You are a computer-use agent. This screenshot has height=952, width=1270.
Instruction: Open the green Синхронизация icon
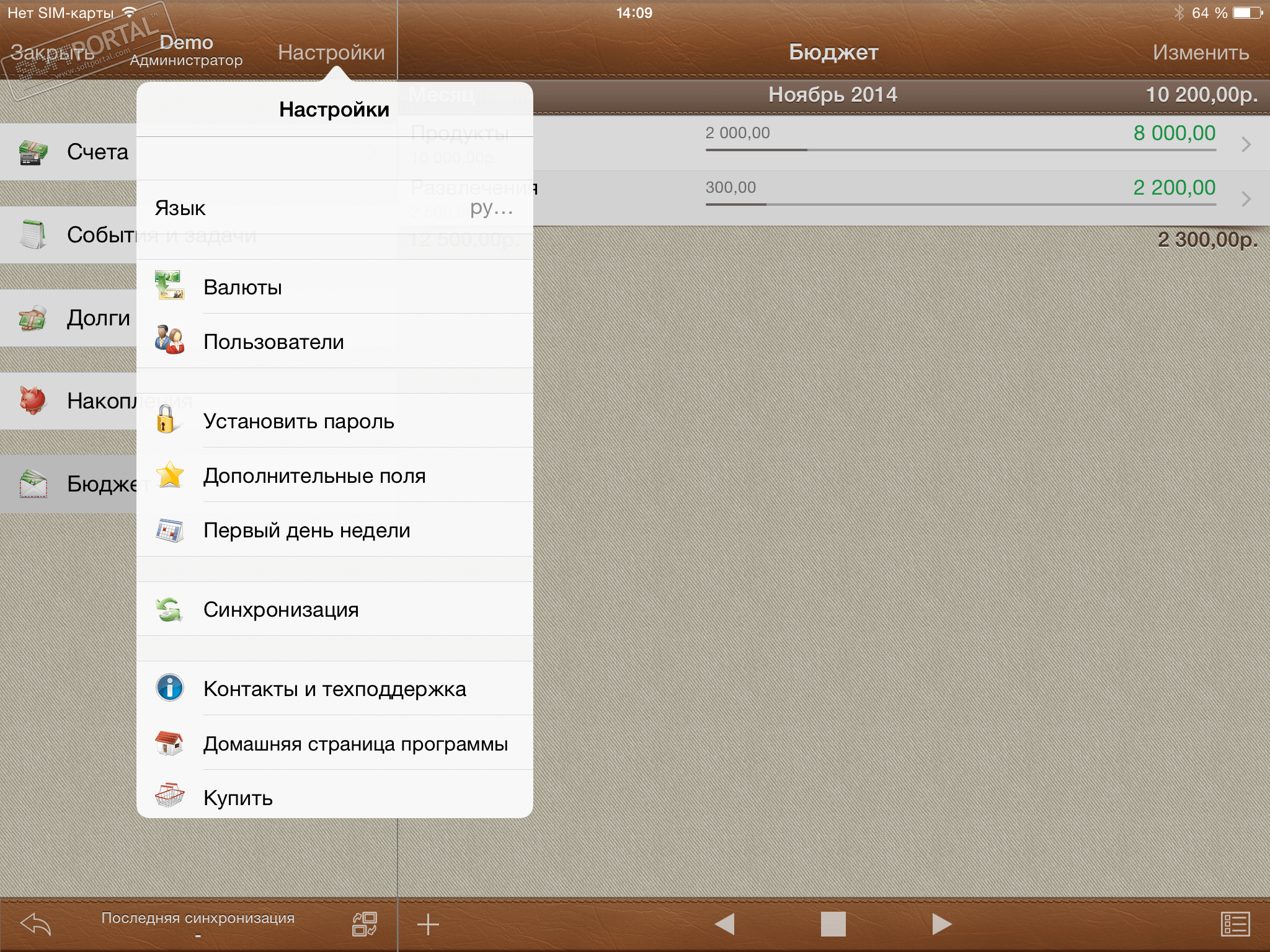(169, 610)
